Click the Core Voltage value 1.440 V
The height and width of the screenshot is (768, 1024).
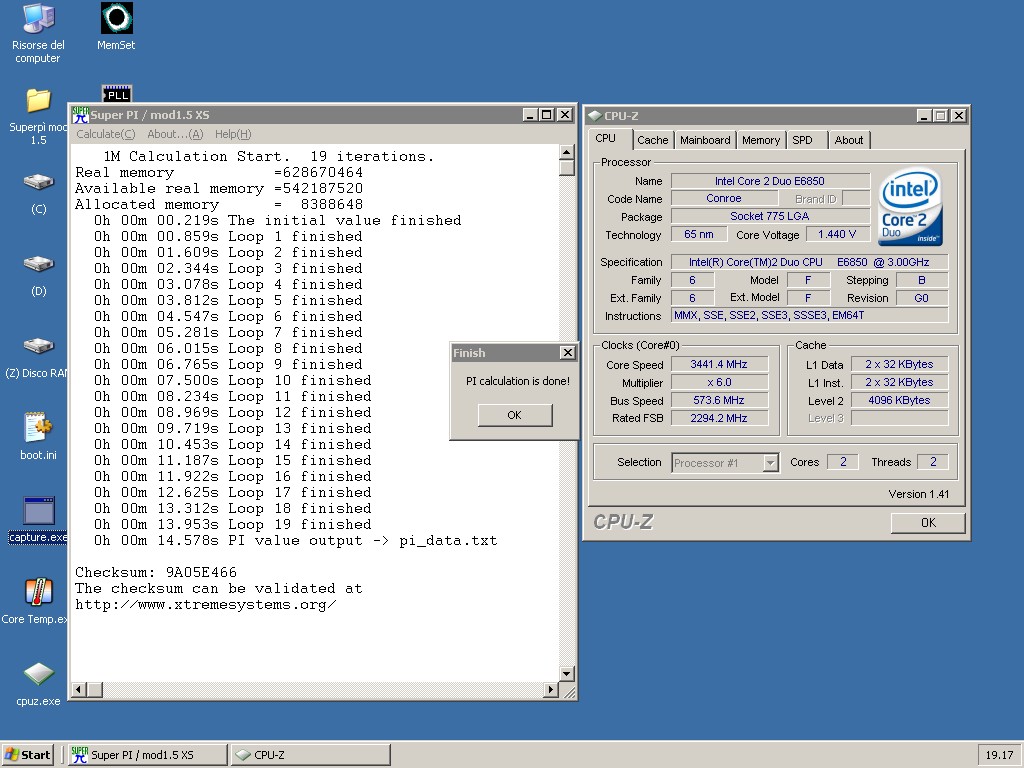pos(837,234)
